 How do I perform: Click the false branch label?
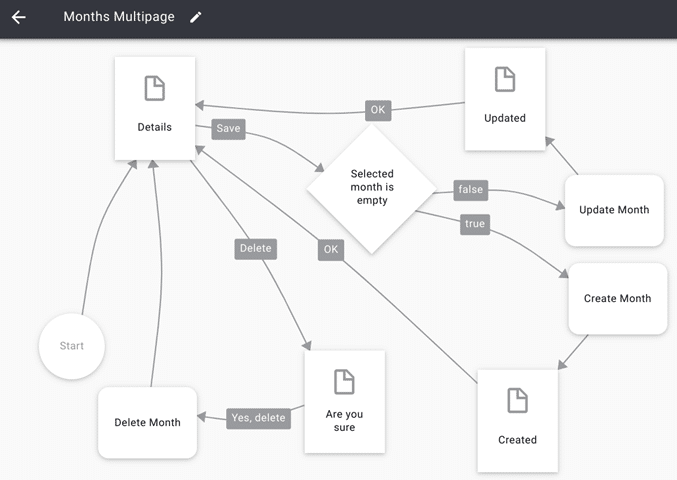(471, 190)
